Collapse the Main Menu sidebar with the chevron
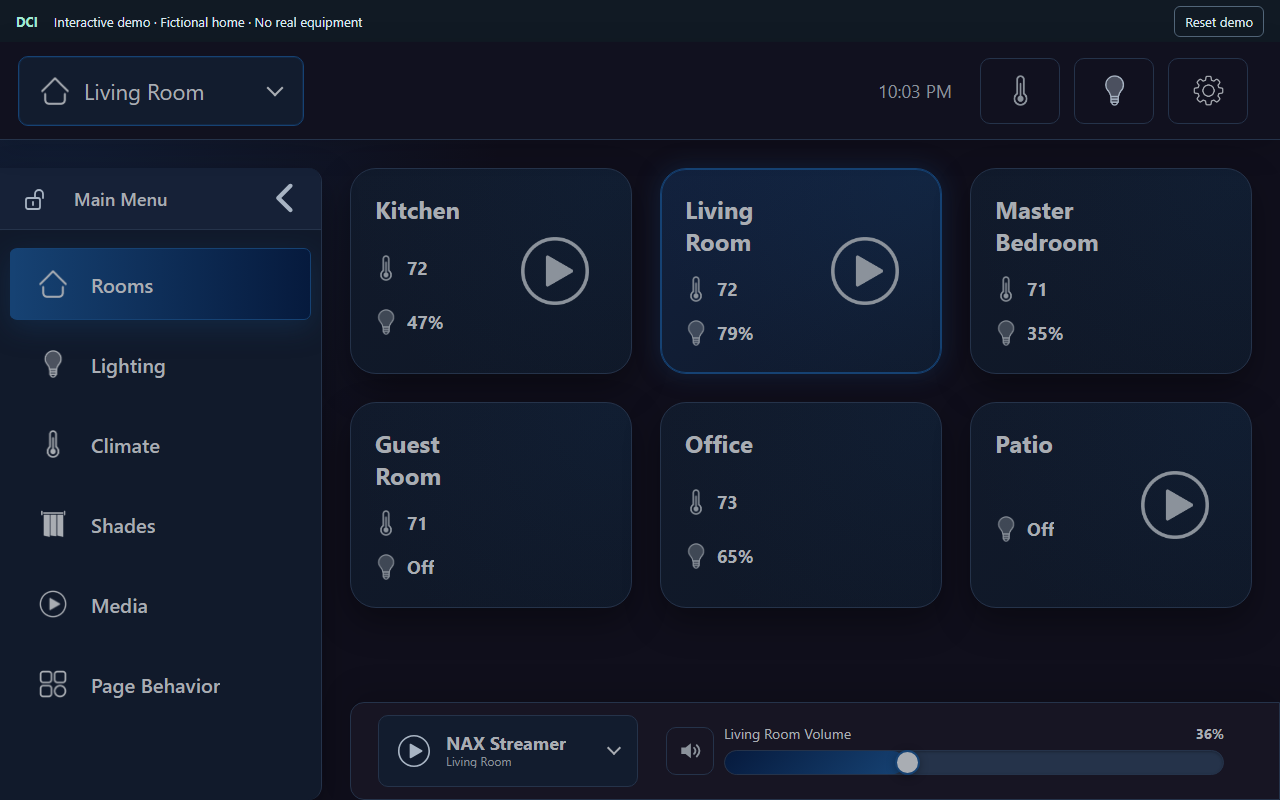 point(285,198)
